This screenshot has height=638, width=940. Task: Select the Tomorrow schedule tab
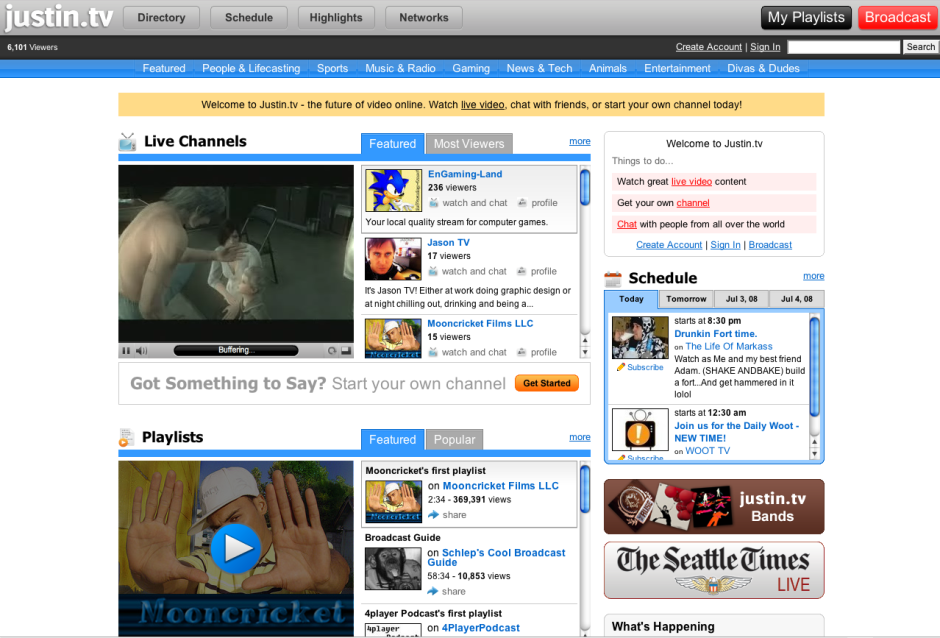(x=686, y=299)
